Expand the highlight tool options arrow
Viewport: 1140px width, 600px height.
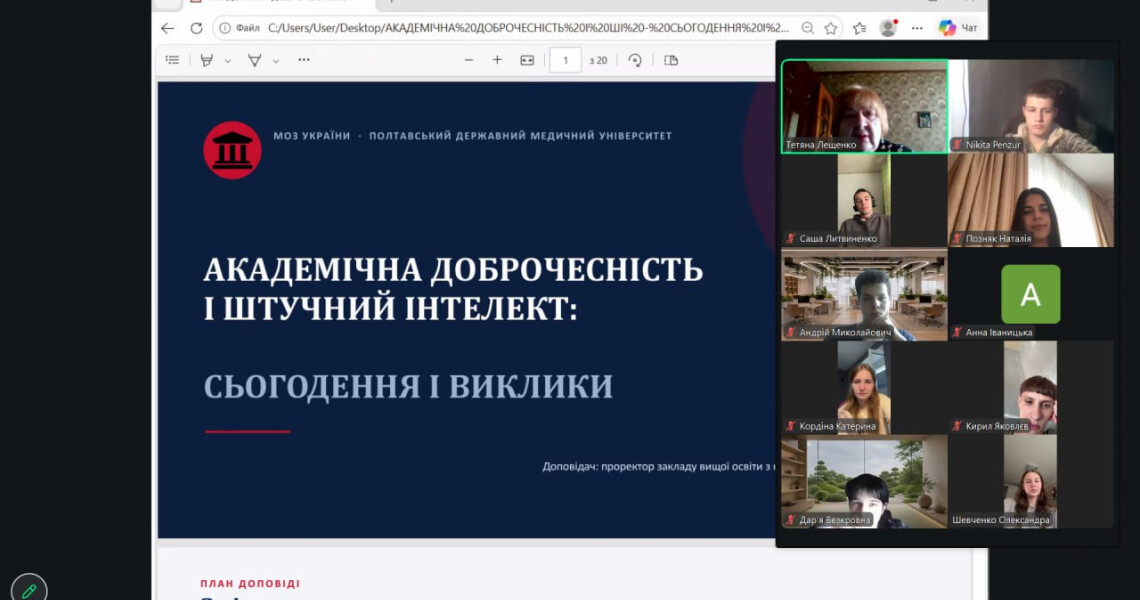coord(228,61)
